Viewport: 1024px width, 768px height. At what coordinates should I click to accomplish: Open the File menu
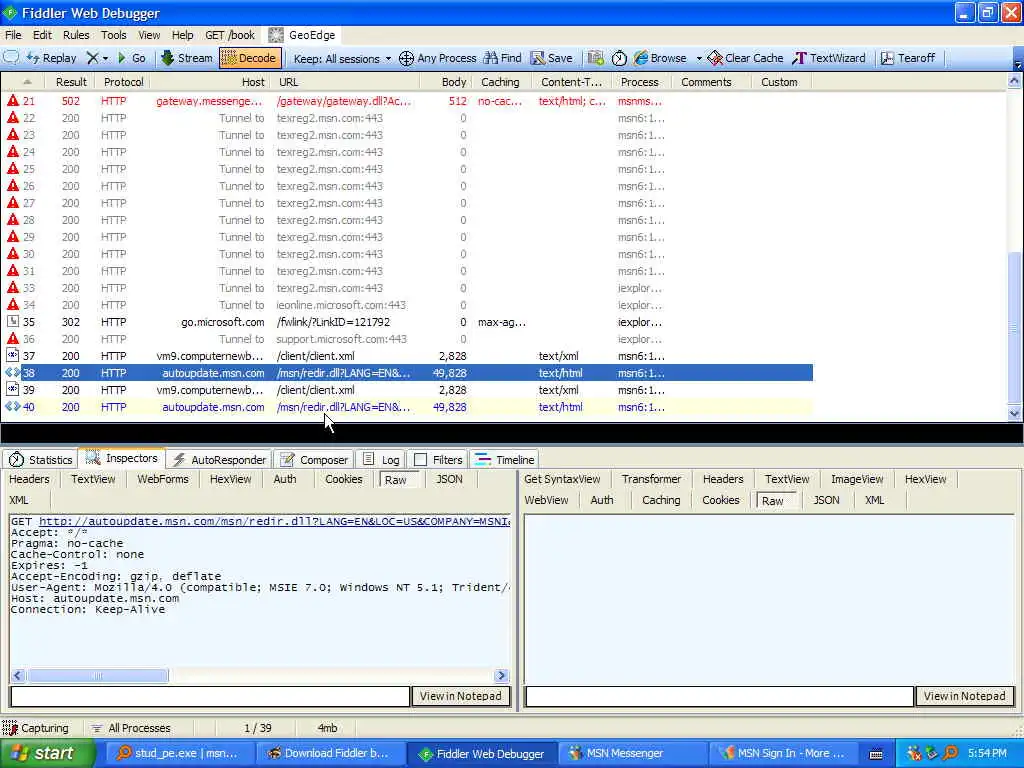13,35
